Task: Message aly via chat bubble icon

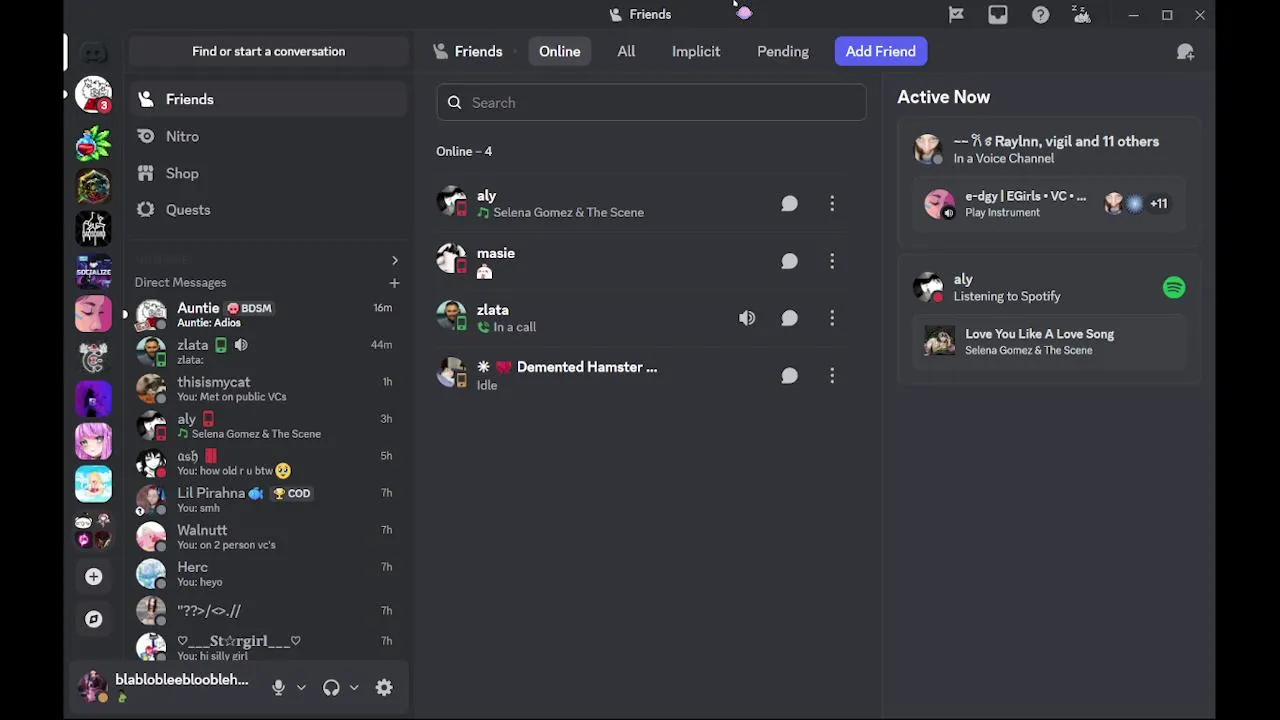Action: 789,204
